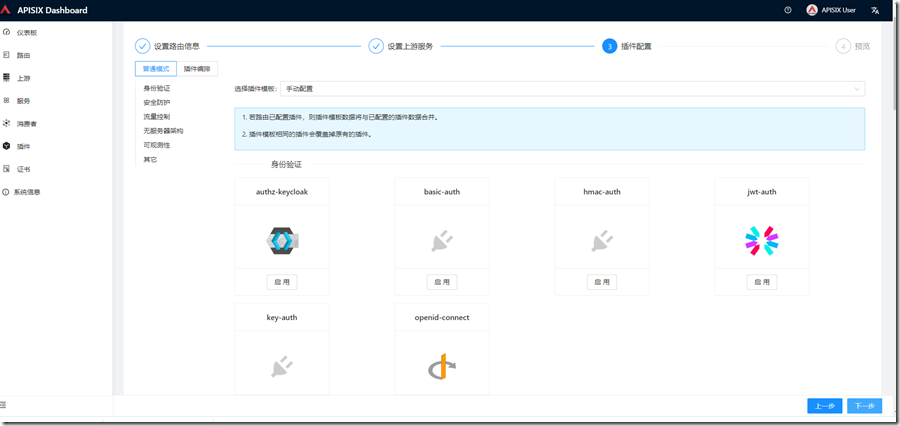
Task: Click the 服务 service sidebar icon
Action: click(6, 100)
